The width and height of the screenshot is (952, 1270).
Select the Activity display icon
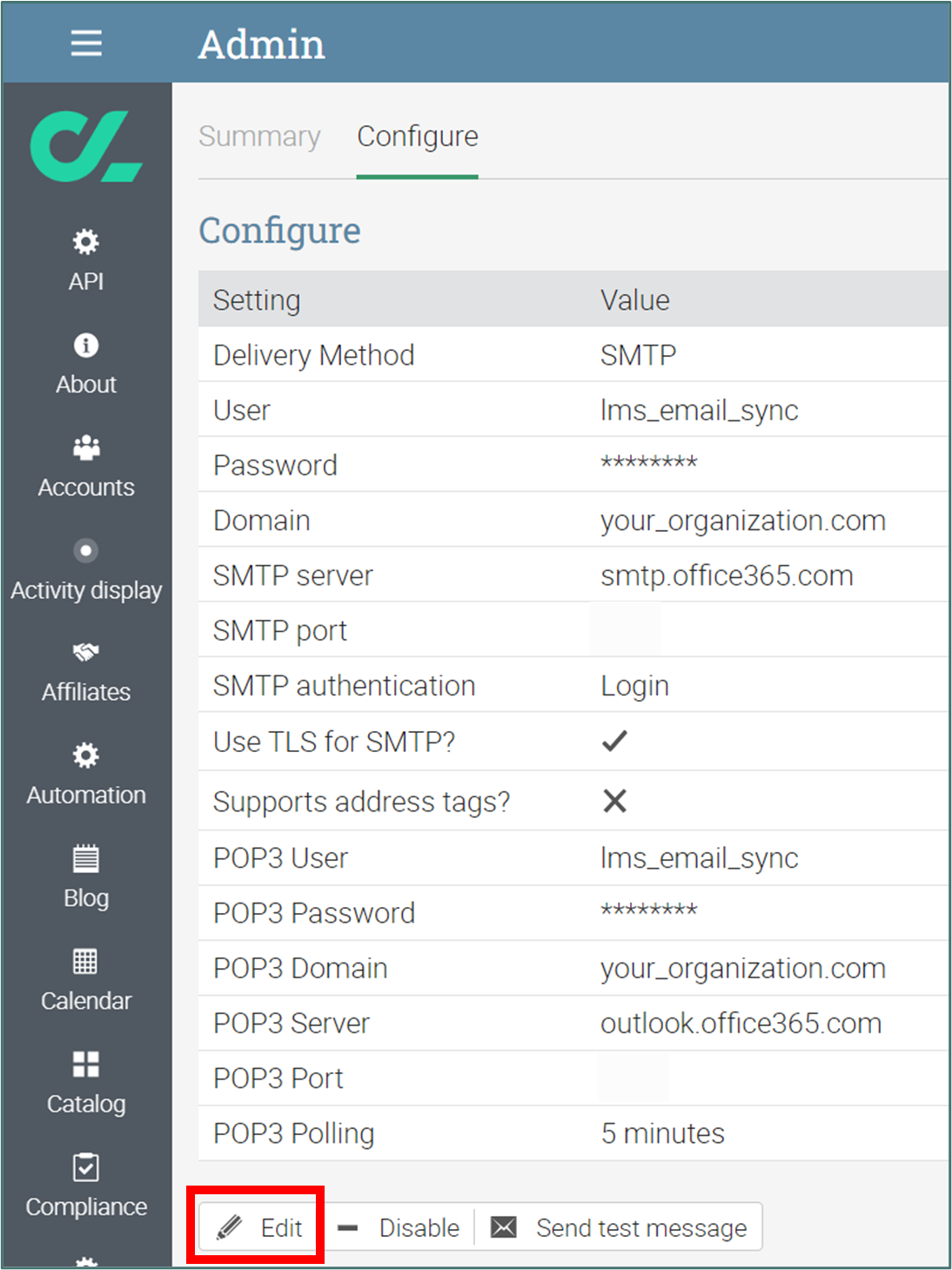tap(86, 550)
